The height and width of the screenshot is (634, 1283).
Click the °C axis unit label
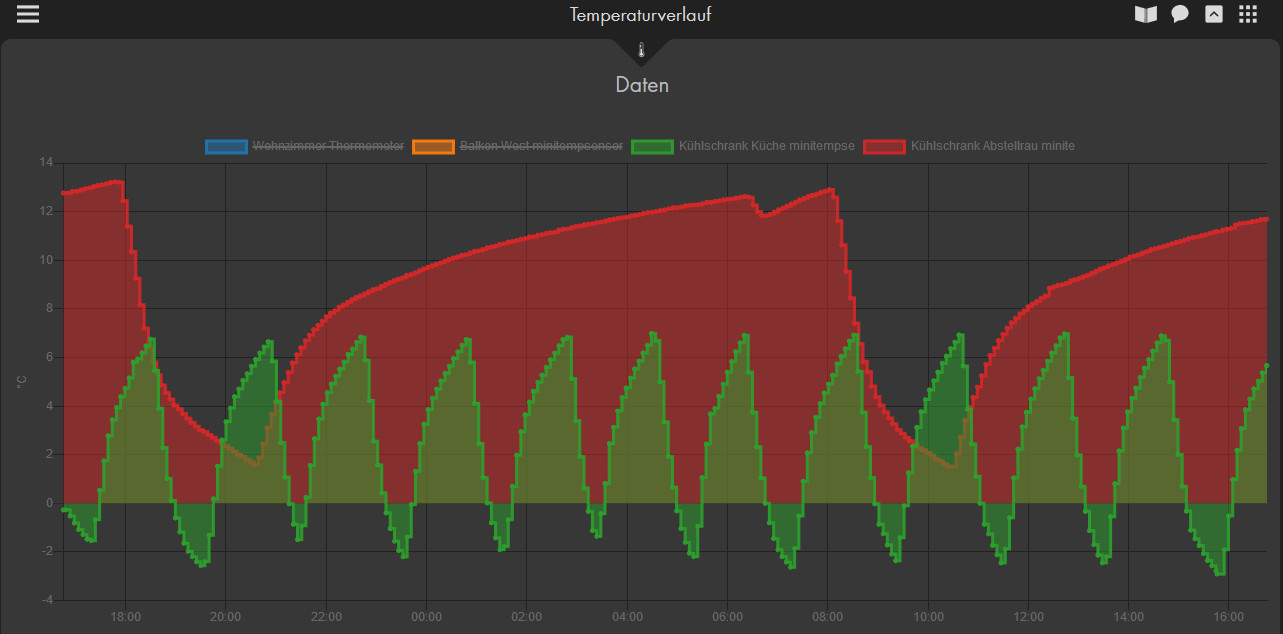(20, 381)
